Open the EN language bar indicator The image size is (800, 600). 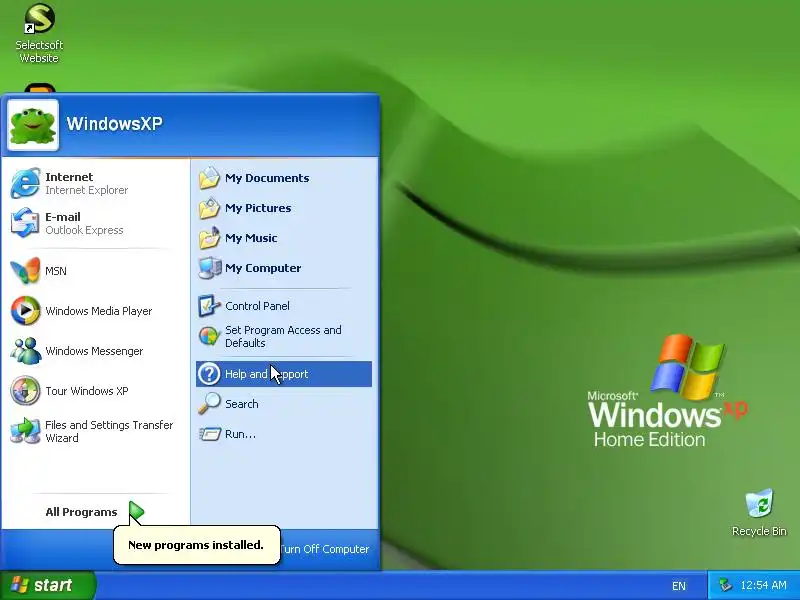click(679, 586)
